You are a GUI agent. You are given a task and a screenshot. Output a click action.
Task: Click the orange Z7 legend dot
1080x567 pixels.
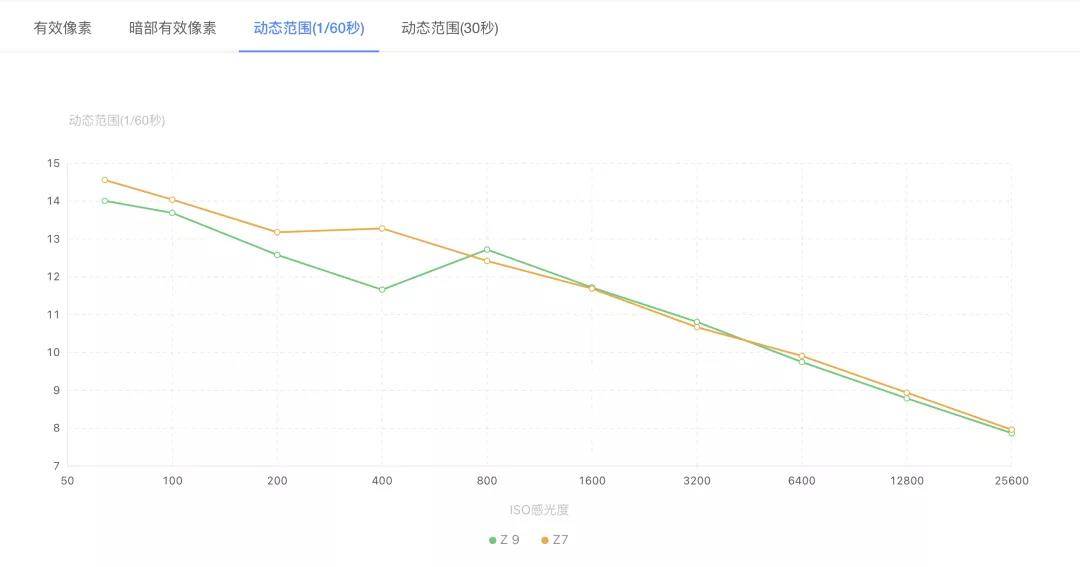click(x=545, y=540)
